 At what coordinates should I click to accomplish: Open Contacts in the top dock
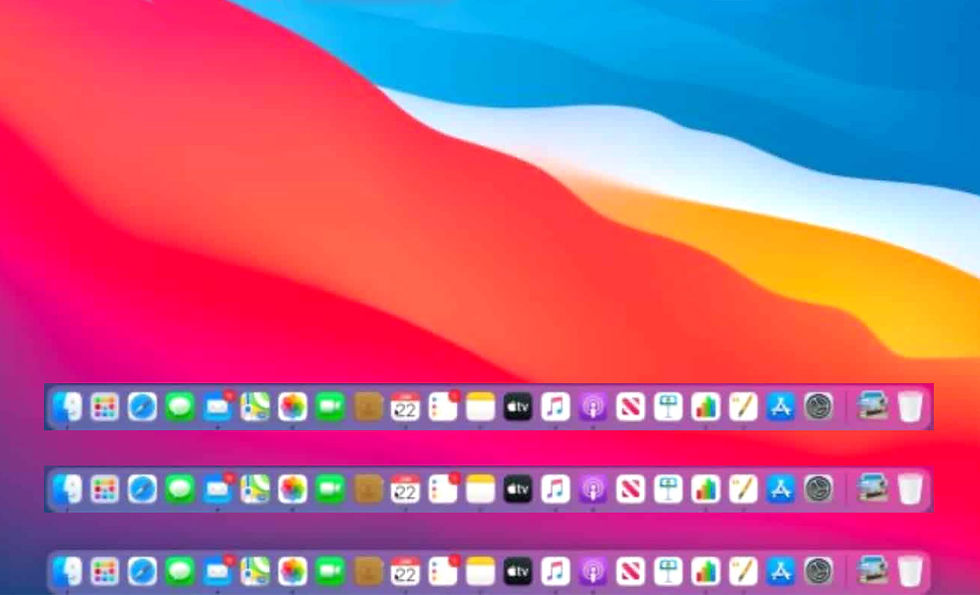click(368, 407)
